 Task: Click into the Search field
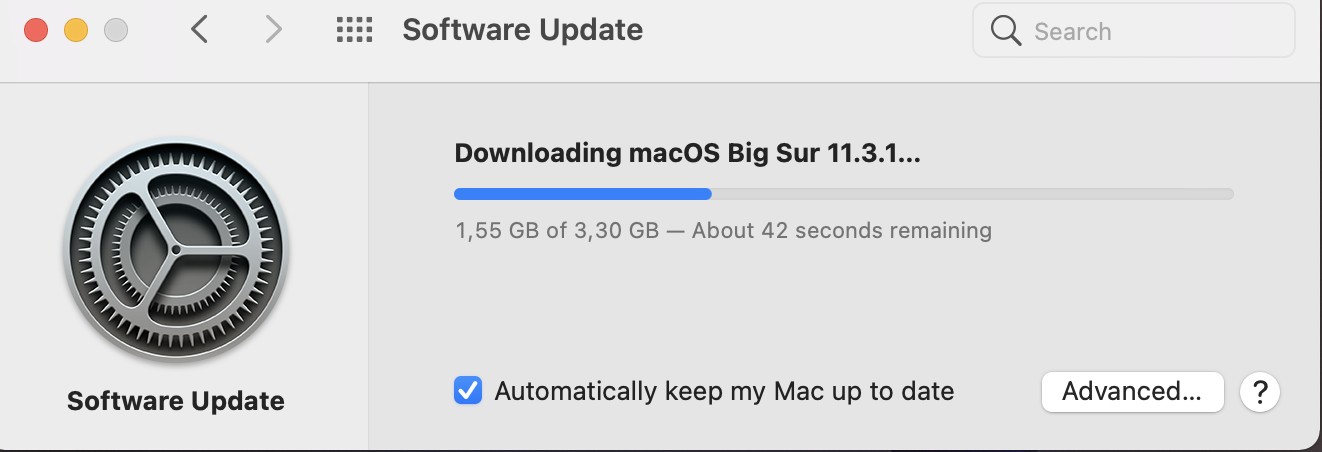(1133, 31)
